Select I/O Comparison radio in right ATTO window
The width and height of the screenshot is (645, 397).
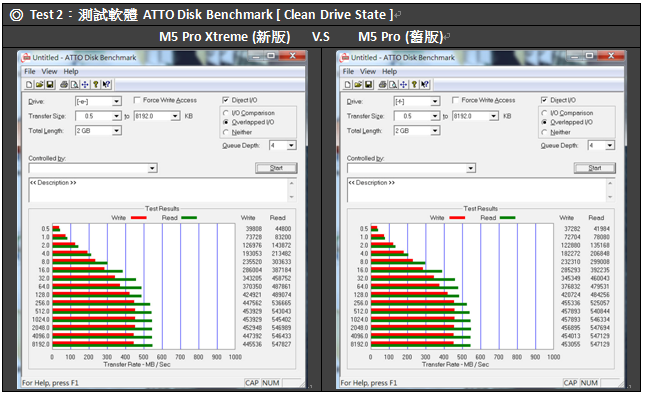pos(544,113)
